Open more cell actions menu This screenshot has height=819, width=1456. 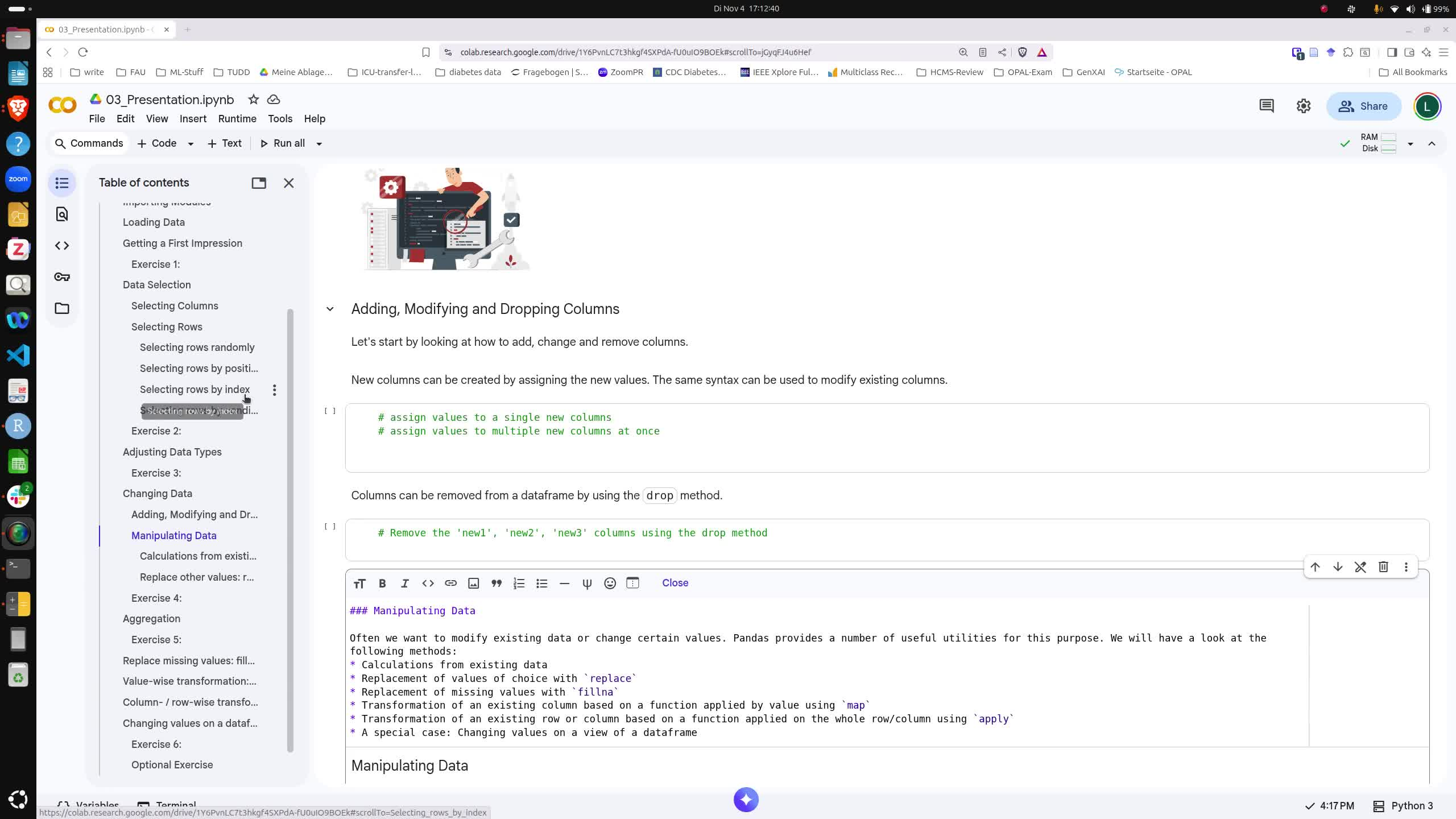[x=1406, y=567]
